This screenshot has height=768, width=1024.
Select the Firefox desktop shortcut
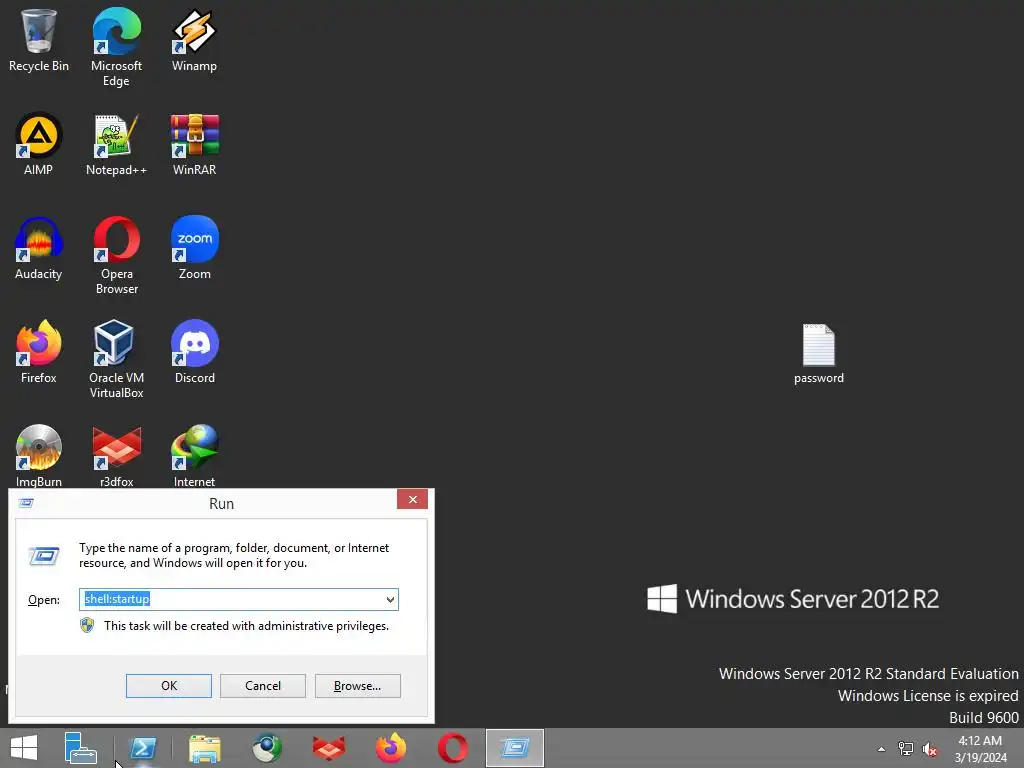pos(39,352)
